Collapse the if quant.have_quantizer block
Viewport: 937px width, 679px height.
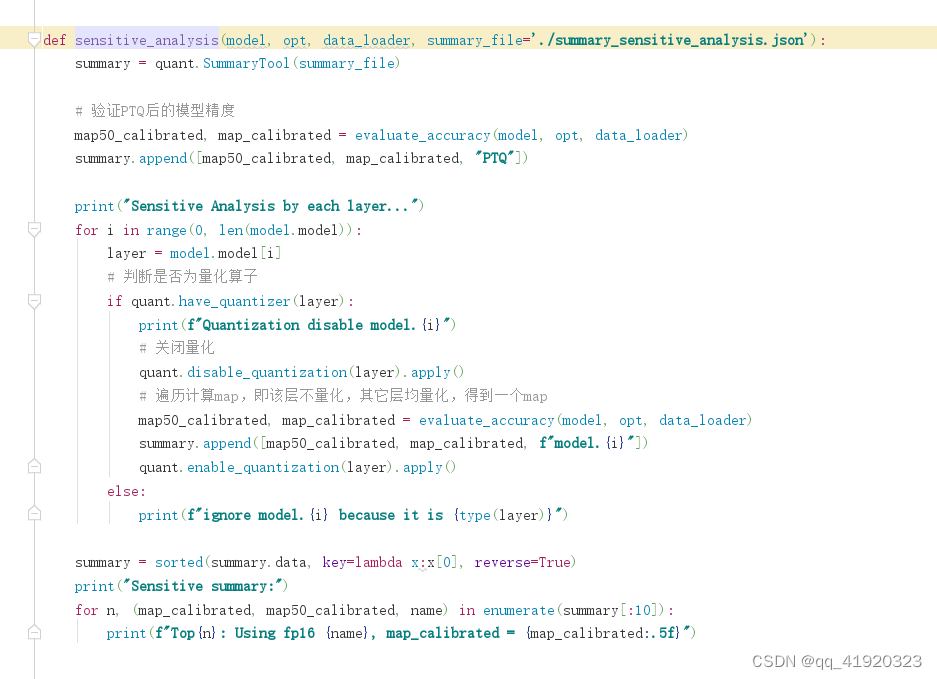click(33, 300)
